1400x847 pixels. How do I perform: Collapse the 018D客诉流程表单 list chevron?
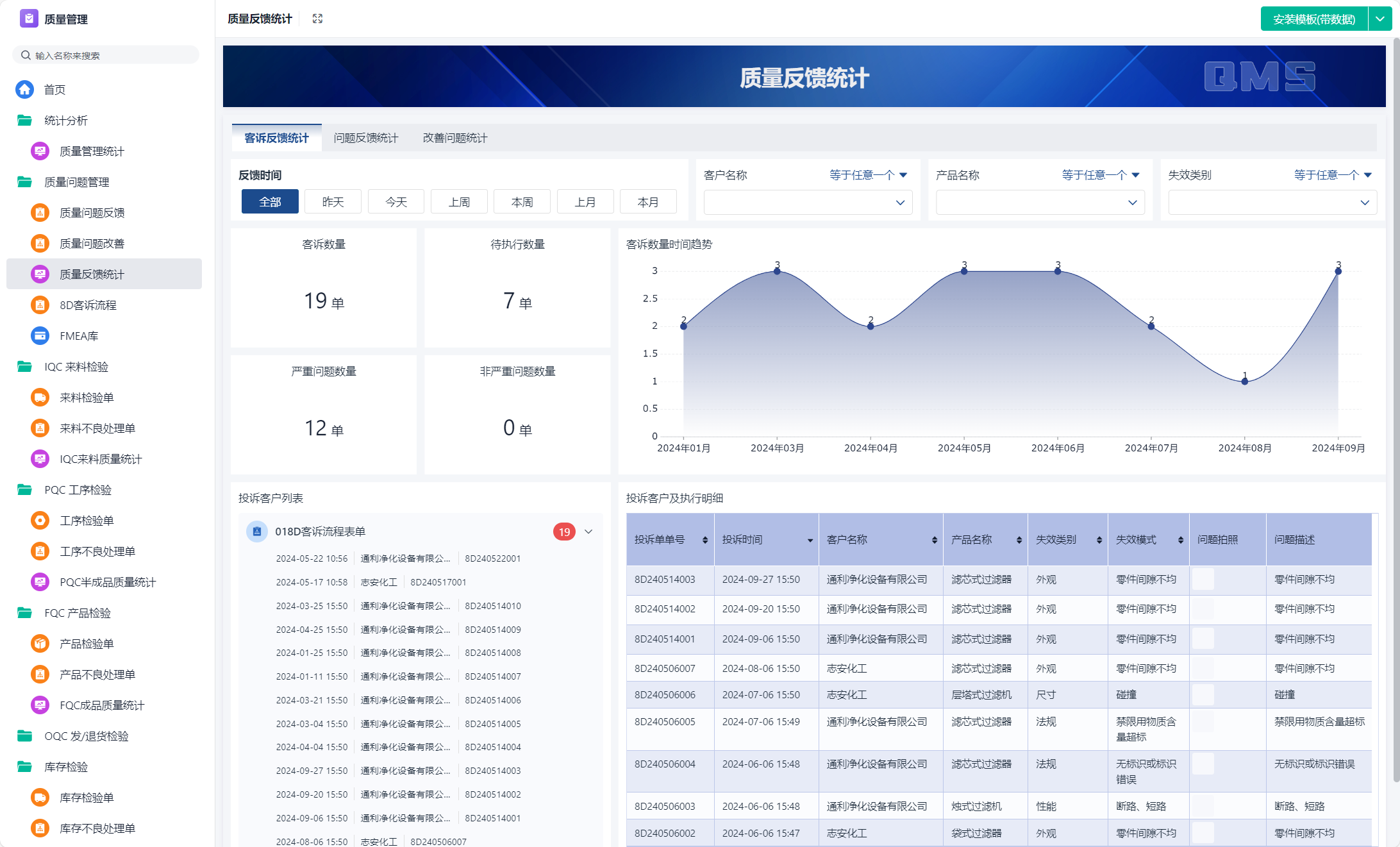click(x=588, y=532)
